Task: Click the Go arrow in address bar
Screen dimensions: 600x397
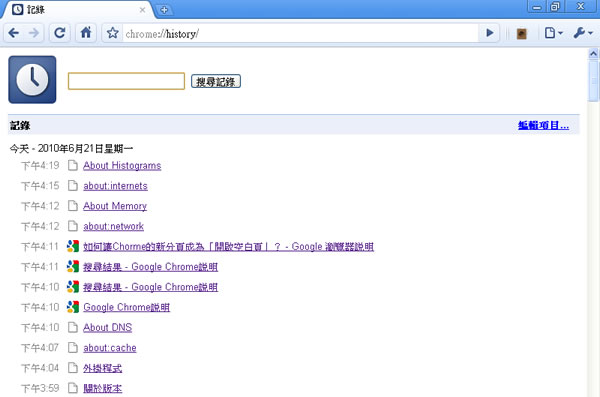Action: pos(489,33)
